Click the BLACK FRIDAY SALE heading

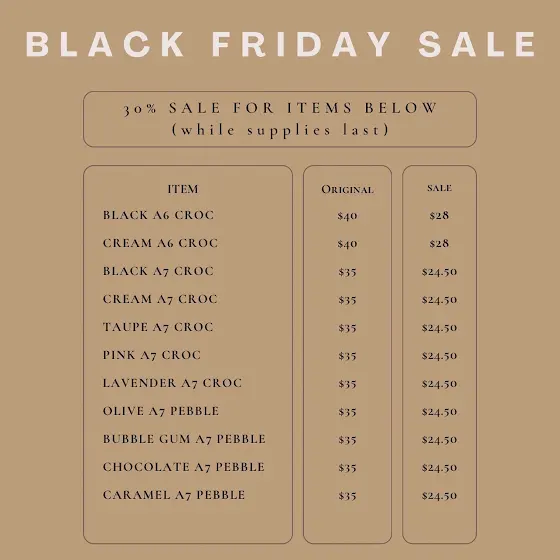[280, 44]
